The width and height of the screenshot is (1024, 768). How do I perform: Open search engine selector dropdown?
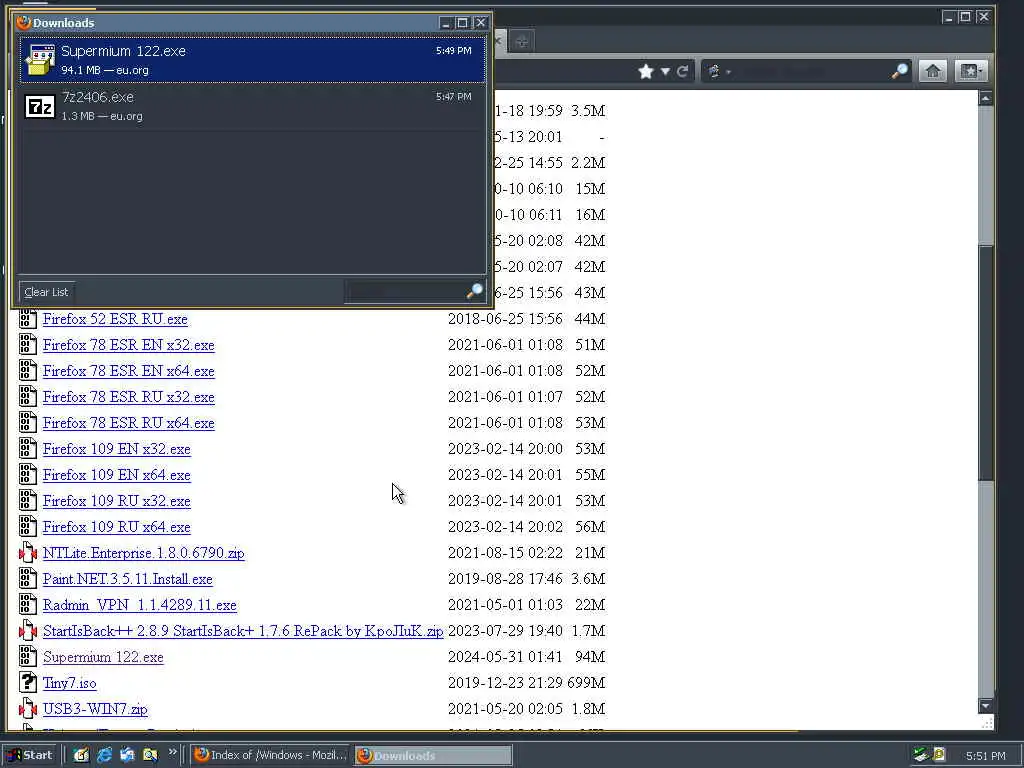718,71
